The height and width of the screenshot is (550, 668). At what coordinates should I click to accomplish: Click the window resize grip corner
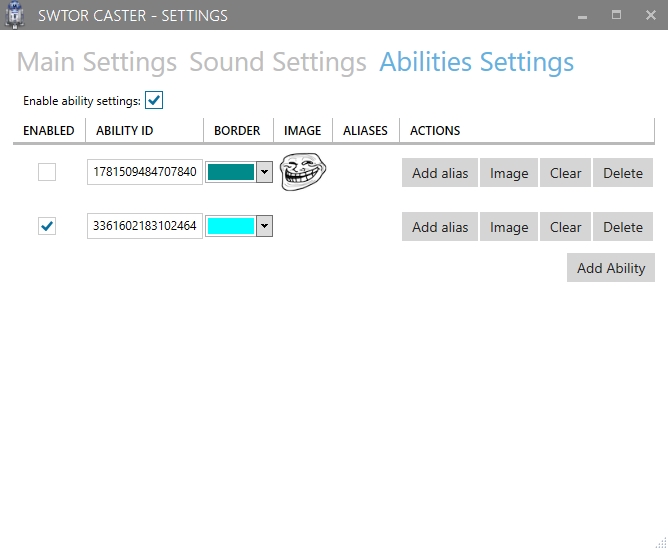(x=661, y=543)
